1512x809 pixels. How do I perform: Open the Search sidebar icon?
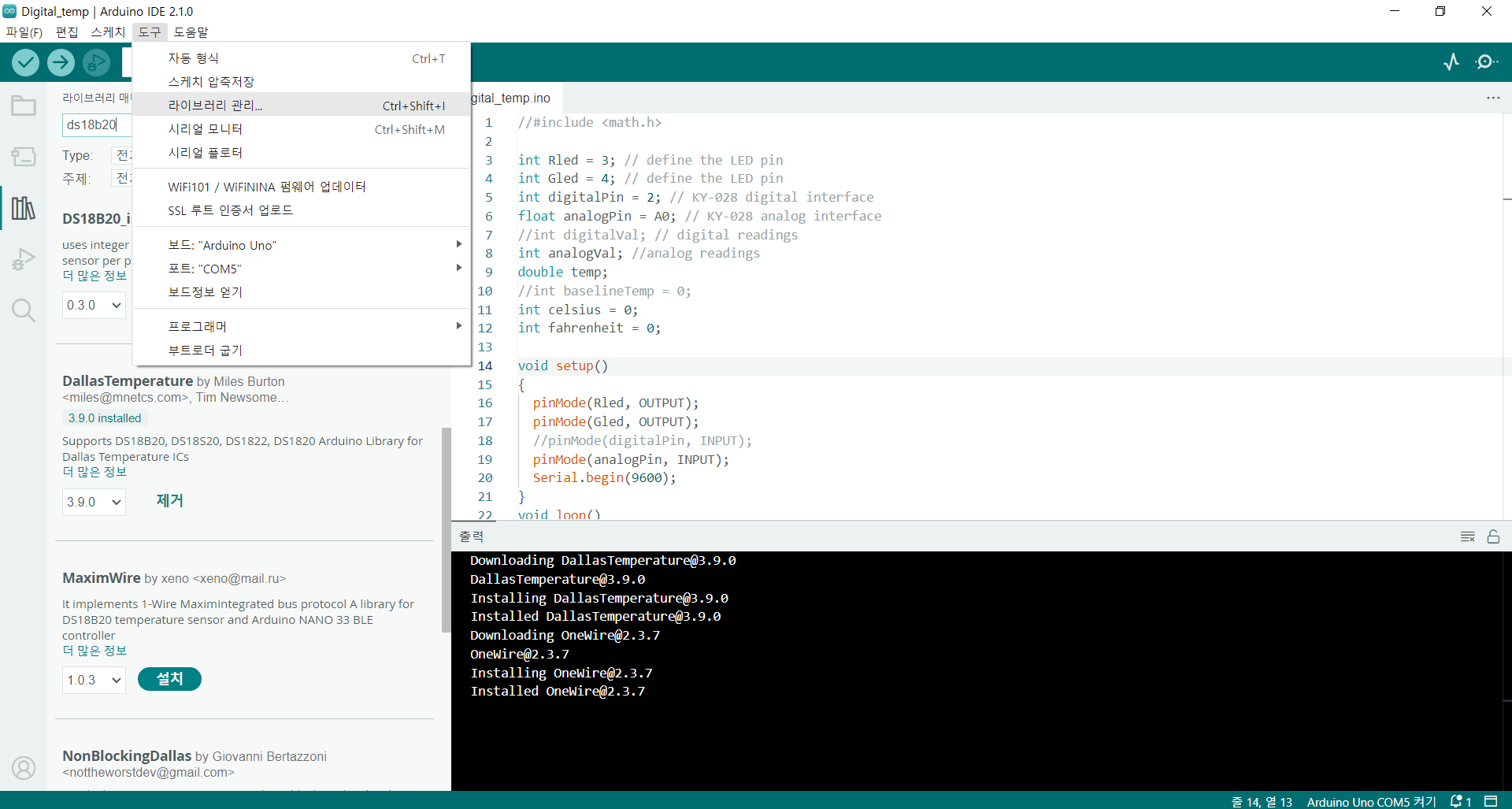coord(24,310)
